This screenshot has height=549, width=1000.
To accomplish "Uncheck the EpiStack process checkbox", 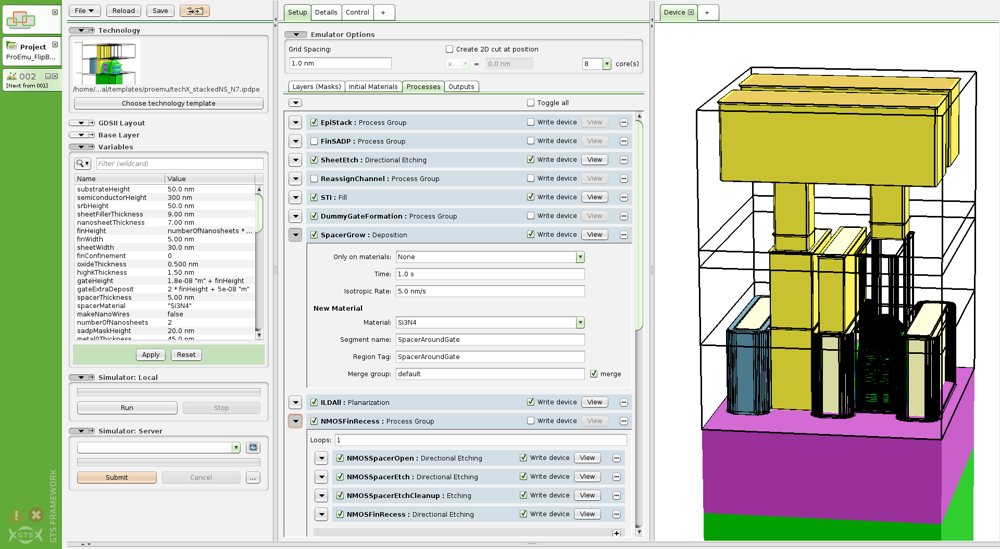I will (314, 122).
